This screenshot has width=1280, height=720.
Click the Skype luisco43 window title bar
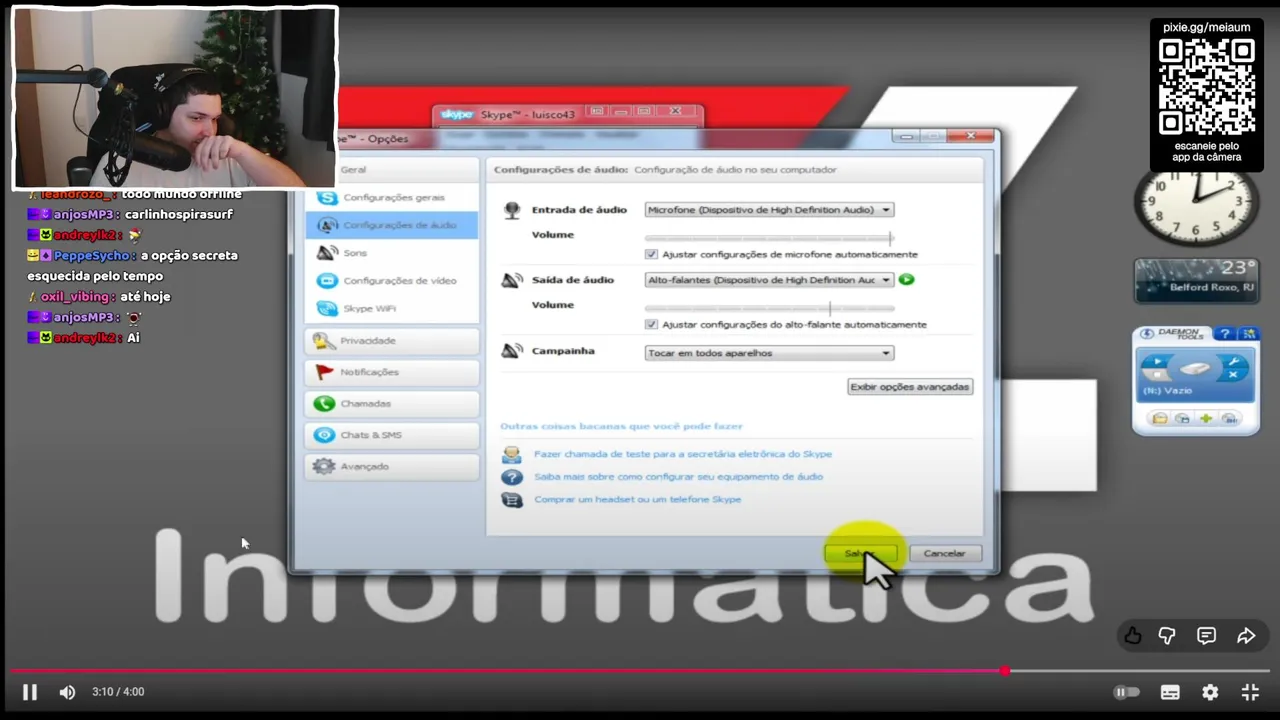tap(567, 114)
